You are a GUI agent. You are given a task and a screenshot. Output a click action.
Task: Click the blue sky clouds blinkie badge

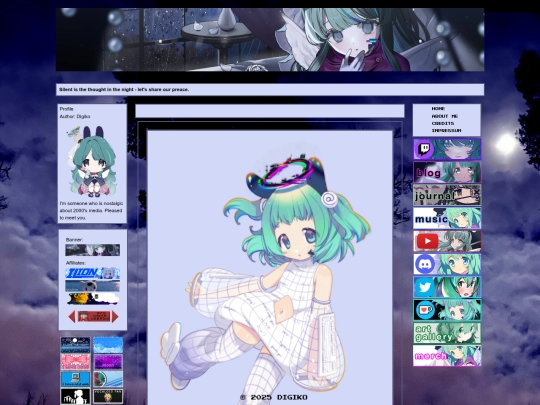click(x=108, y=345)
